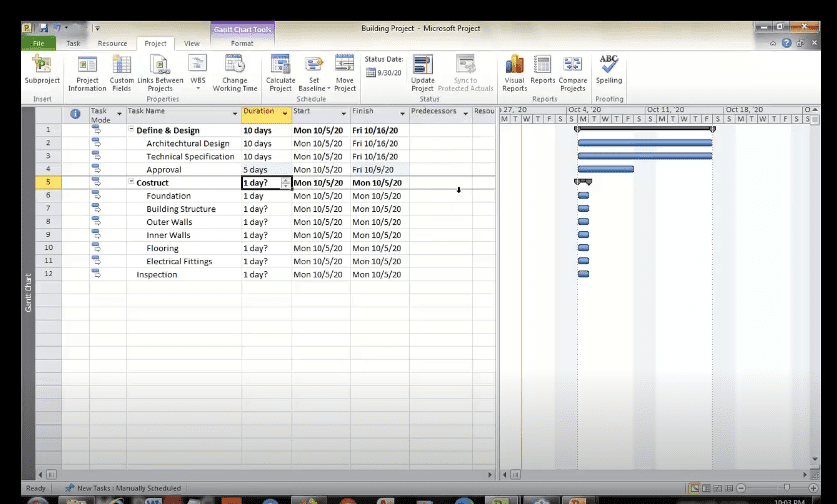The image size is (837, 504).
Task: Adjust Duration spinner for Costruct
Action: 286,183
